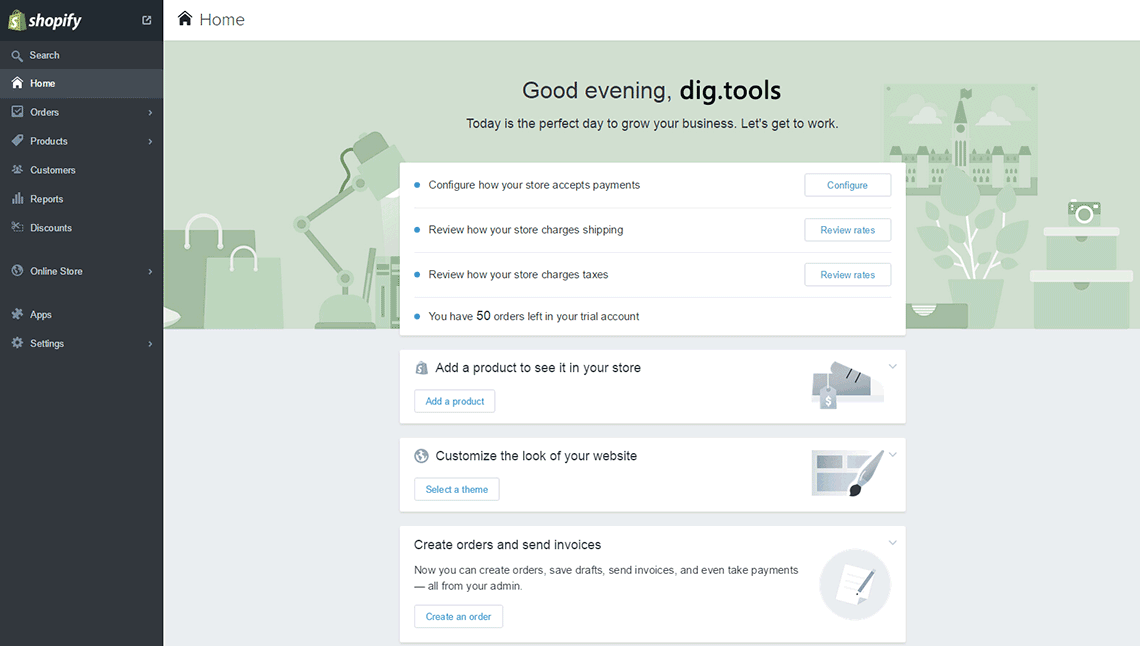Collapse the Customize website card chevron
The image size is (1140, 646).
click(893, 454)
